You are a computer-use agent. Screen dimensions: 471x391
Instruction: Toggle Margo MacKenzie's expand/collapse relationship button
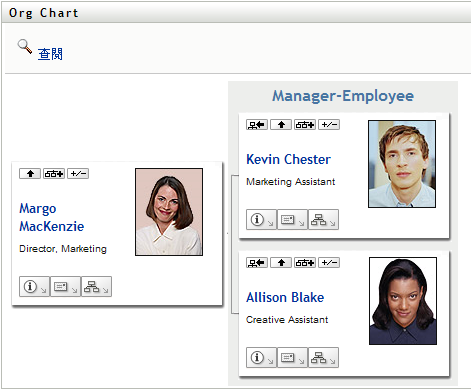coord(78,174)
